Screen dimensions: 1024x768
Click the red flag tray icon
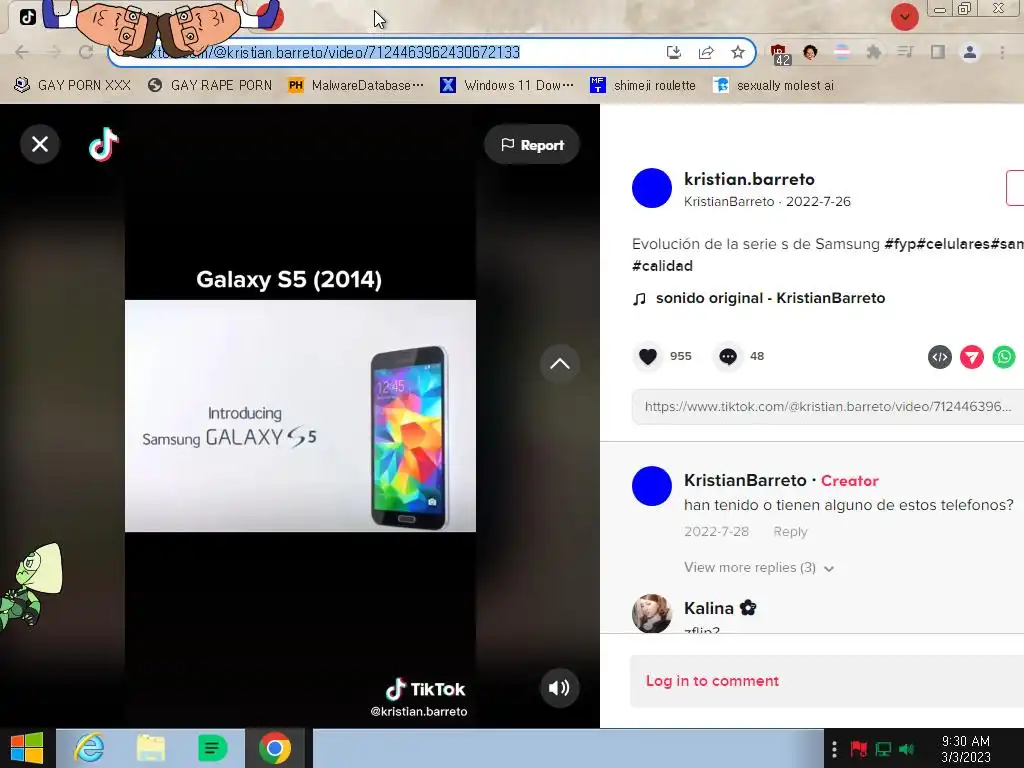pos(859,749)
